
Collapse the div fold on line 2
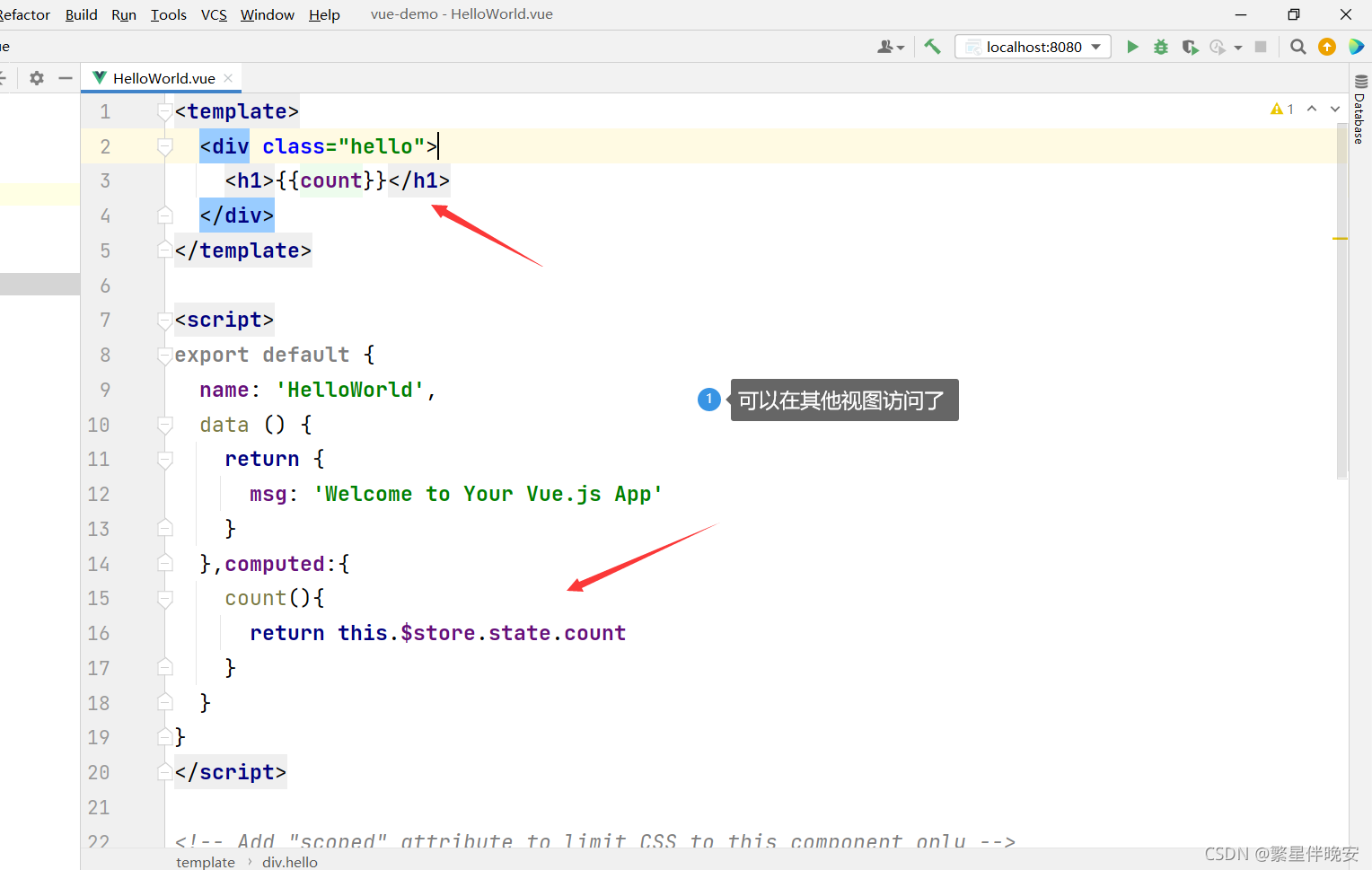[165, 146]
